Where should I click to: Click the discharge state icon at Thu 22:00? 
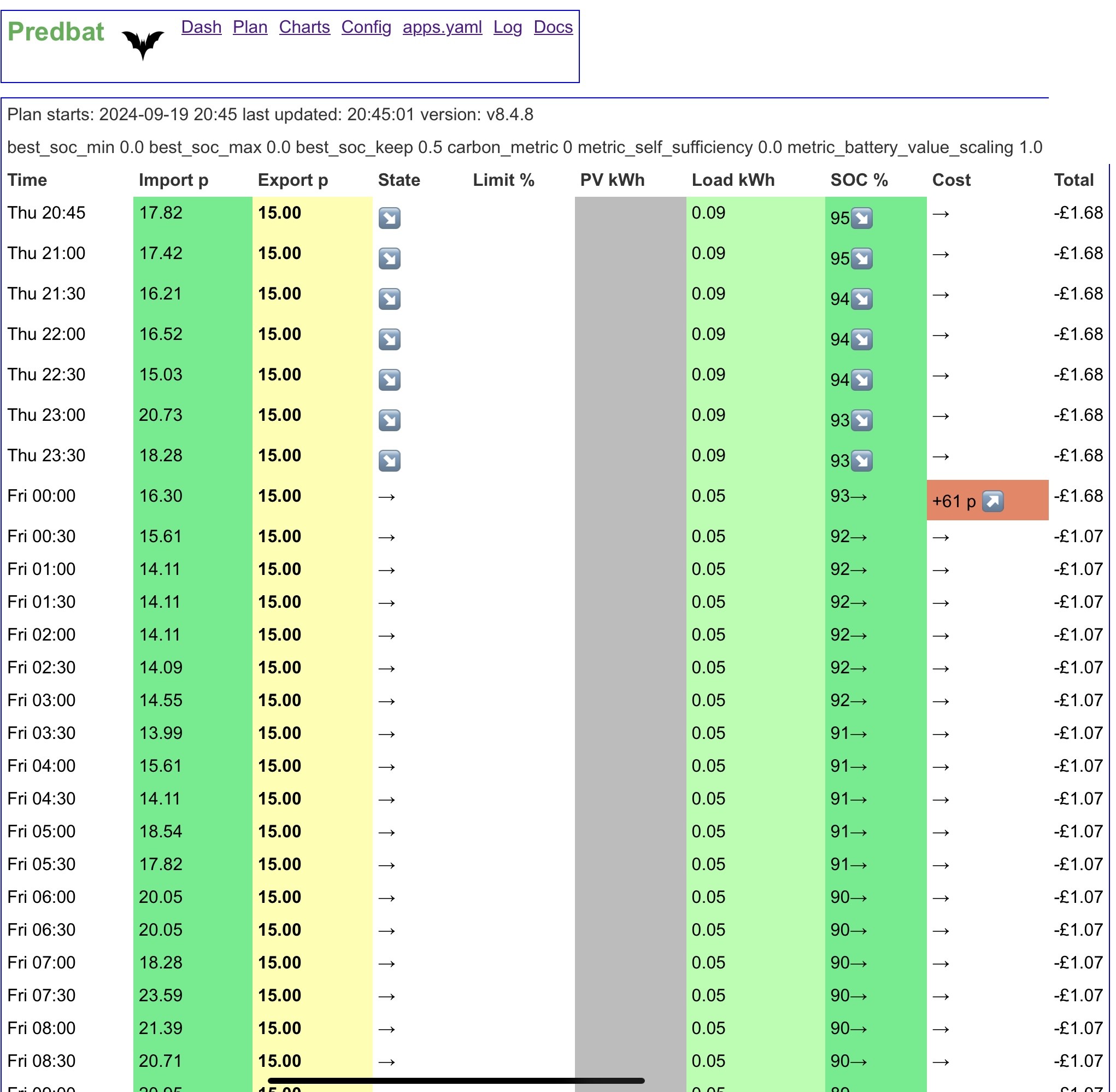pyautogui.click(x=389, y=339)
